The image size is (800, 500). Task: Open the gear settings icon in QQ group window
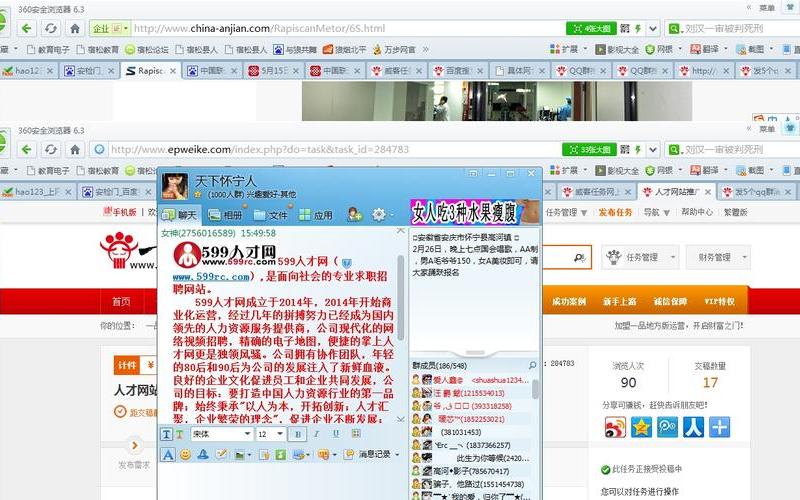379,215
